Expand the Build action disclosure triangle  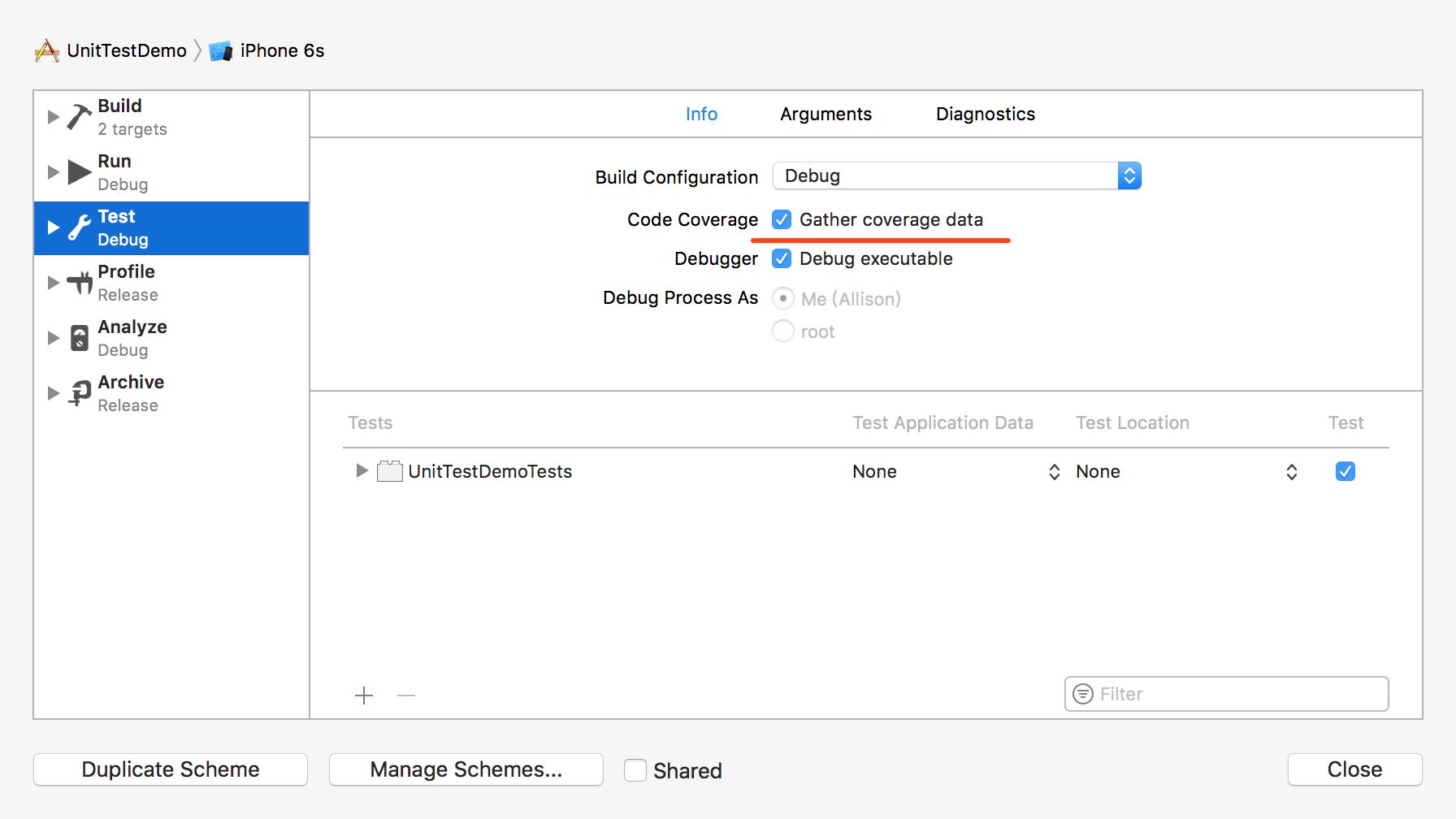click(x=54, y=117)
